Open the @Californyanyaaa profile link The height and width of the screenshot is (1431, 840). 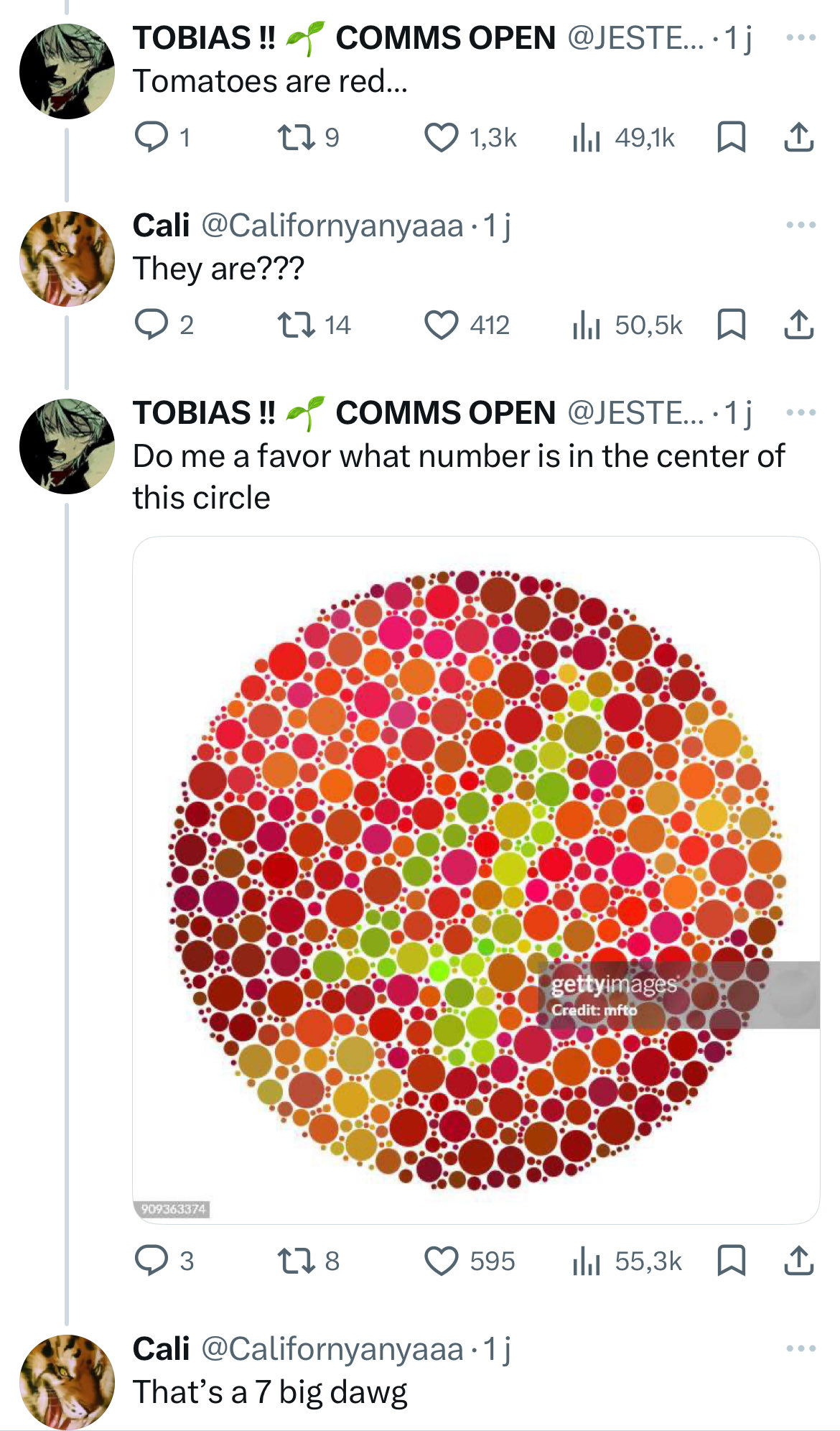click(332, 226)
